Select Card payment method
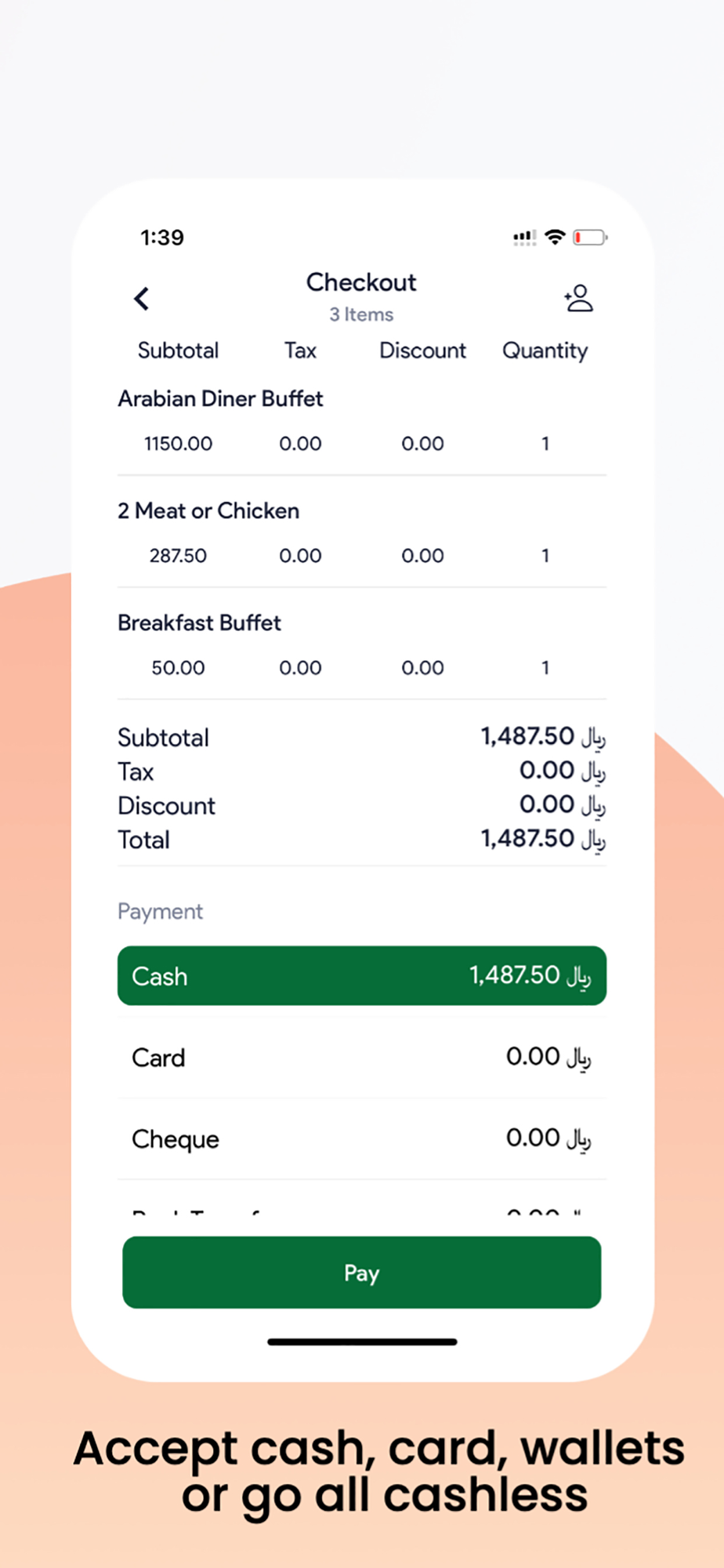The height and width of the screenshot is (1568, 724). point(362,1057)
